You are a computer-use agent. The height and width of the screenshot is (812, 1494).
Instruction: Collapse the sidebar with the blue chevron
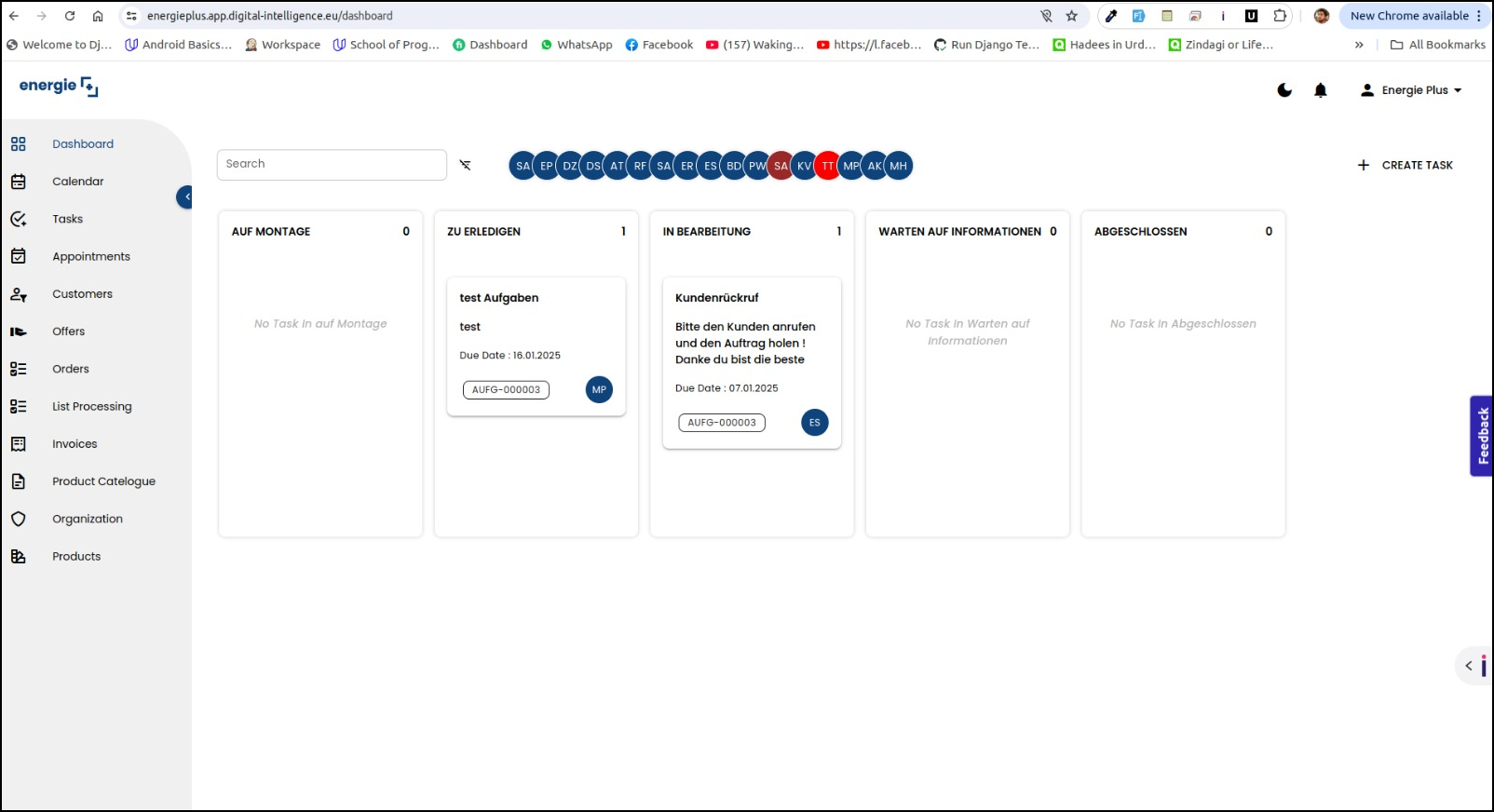pos(185,196)
